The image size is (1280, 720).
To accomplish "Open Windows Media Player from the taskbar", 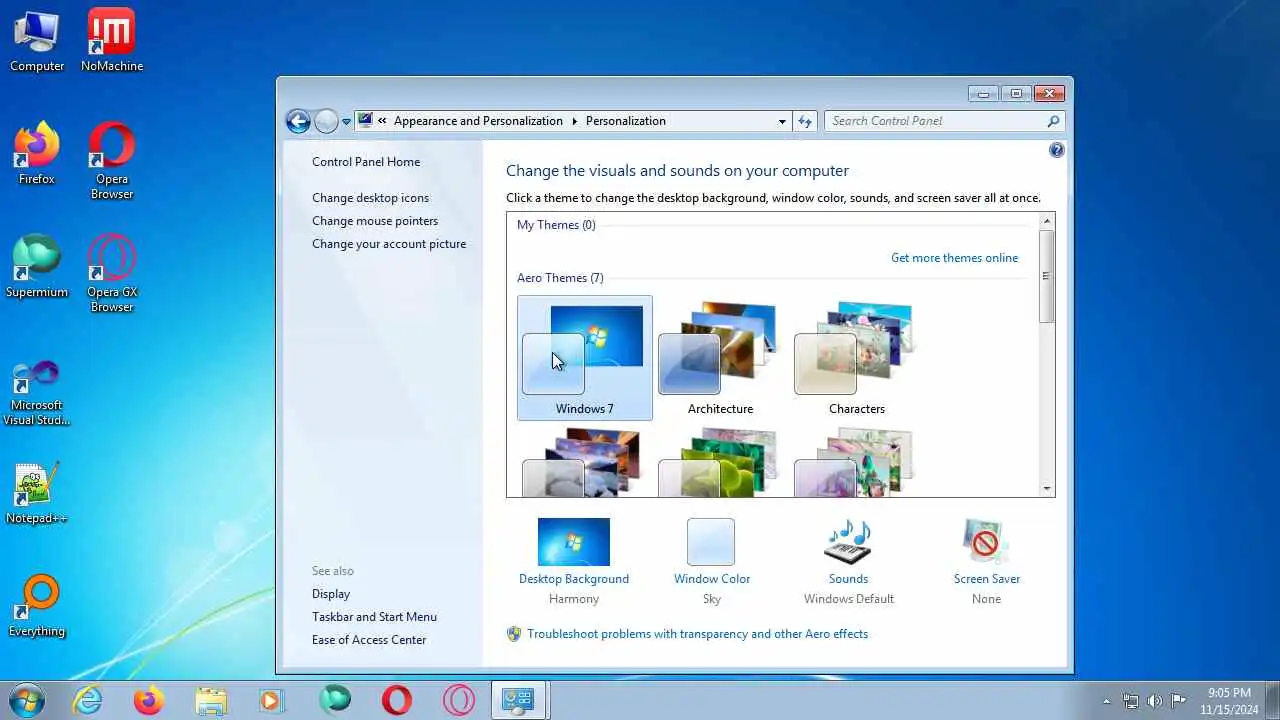I will click(x=272, y=700).
